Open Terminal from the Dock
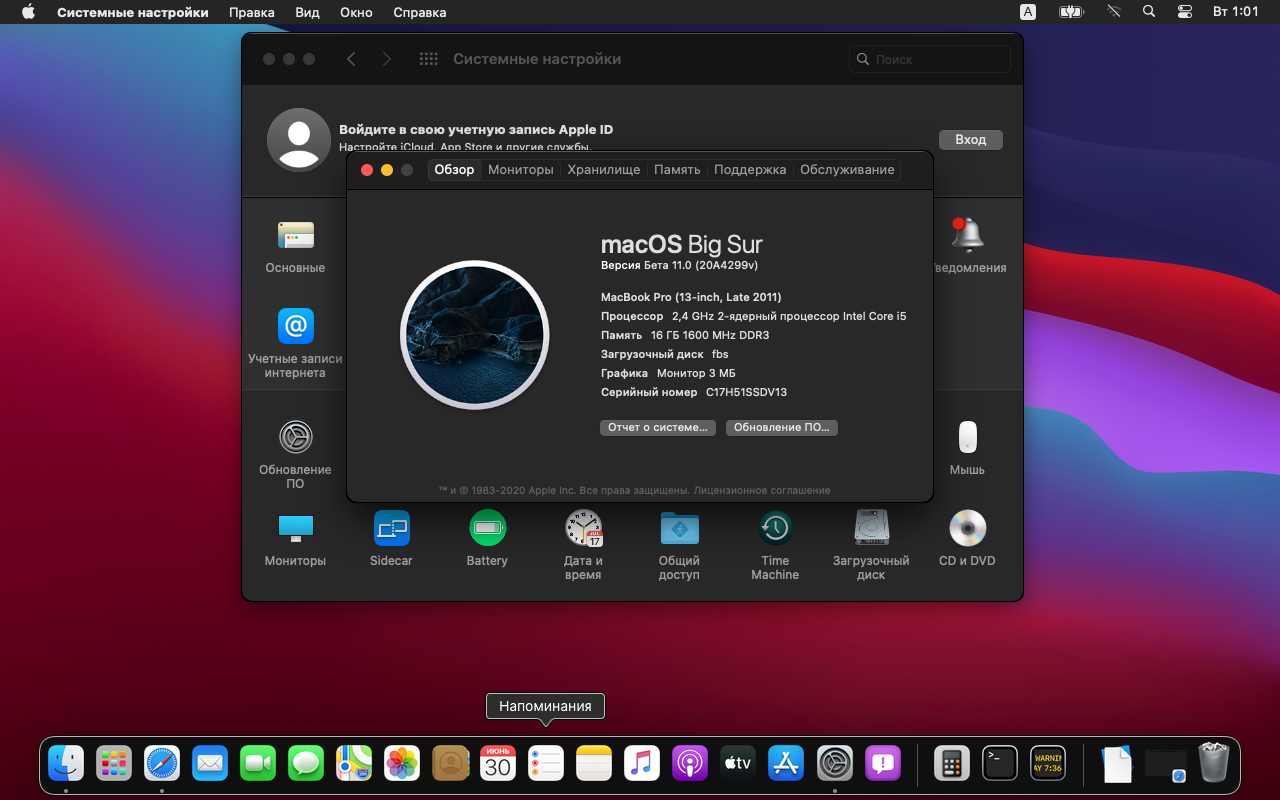1280x800 pixels. pyautogui.click(x=1000, y=764)
